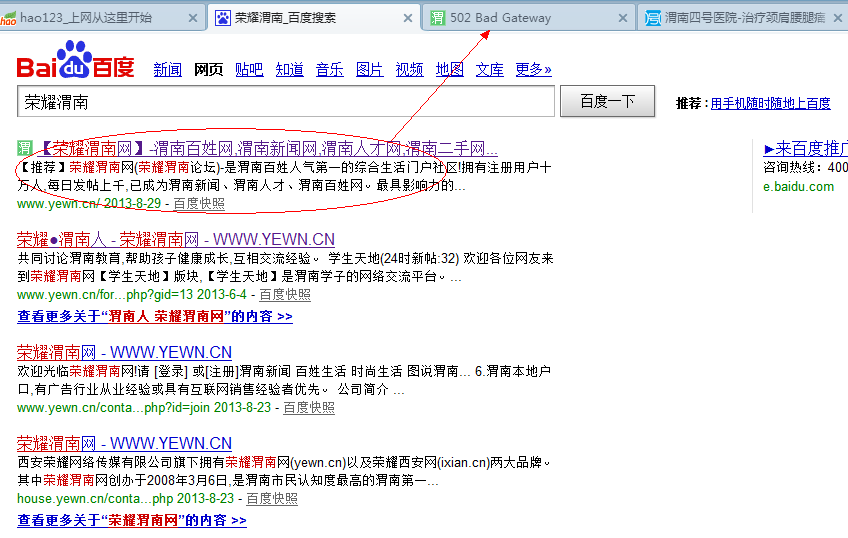Open 查看更多关于“荣耀渭南网”的内容 link
Image resolution: width=848 pixels, height=538 pixels.
[x=132, y=520]
